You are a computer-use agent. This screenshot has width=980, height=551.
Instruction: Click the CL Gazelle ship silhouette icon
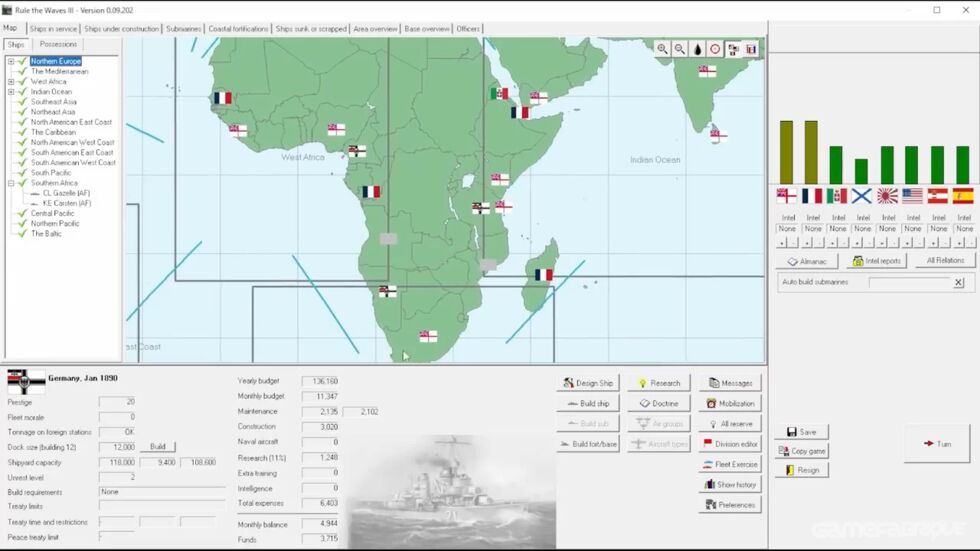pyautogui.click(x=35, y=194)
